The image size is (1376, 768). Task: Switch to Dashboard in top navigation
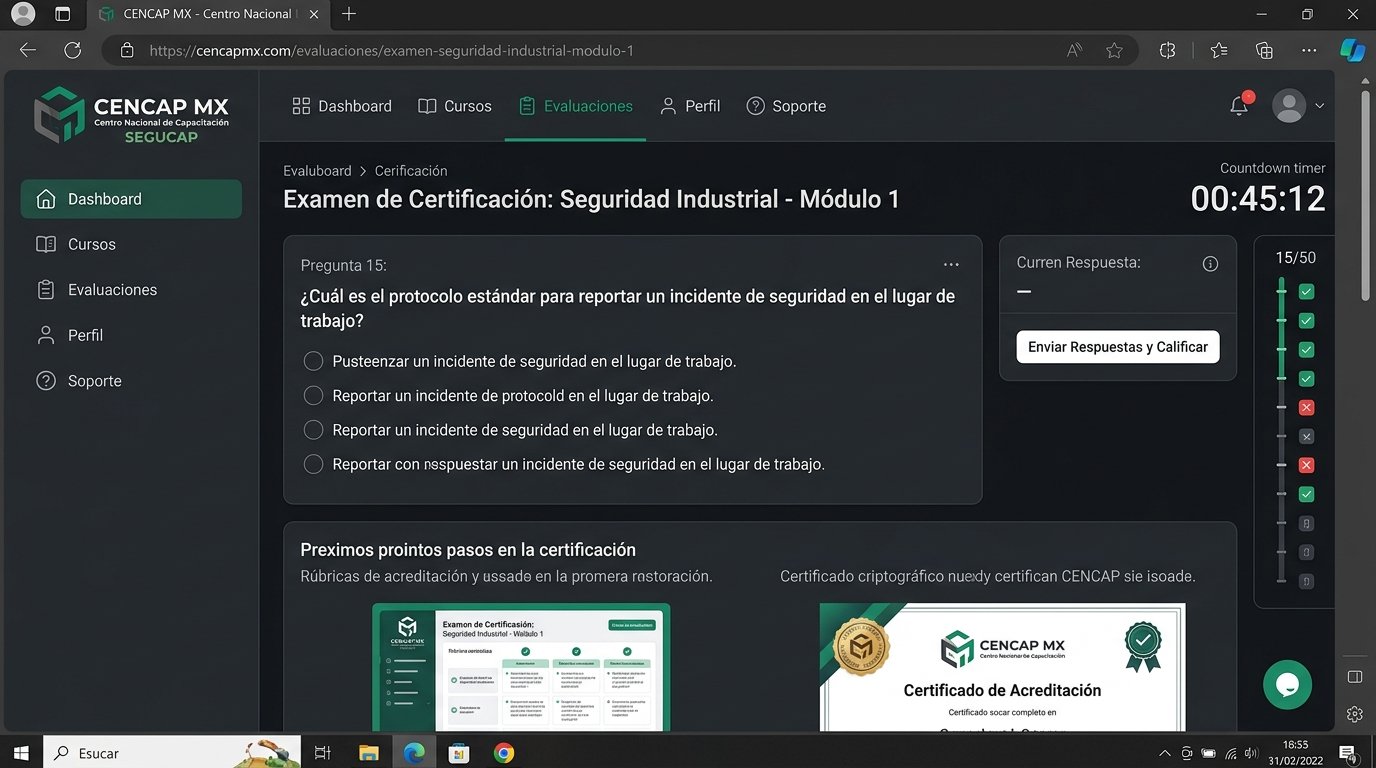342,106
